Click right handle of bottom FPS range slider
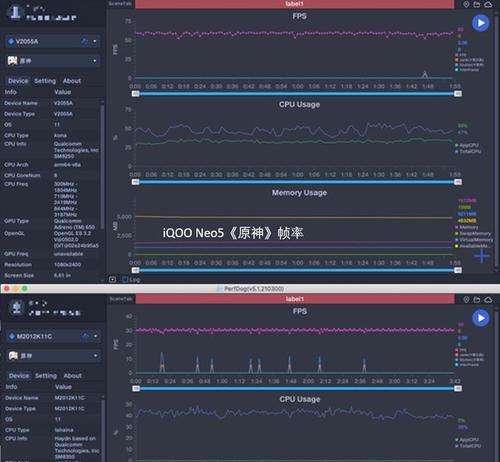 (458, 388)
